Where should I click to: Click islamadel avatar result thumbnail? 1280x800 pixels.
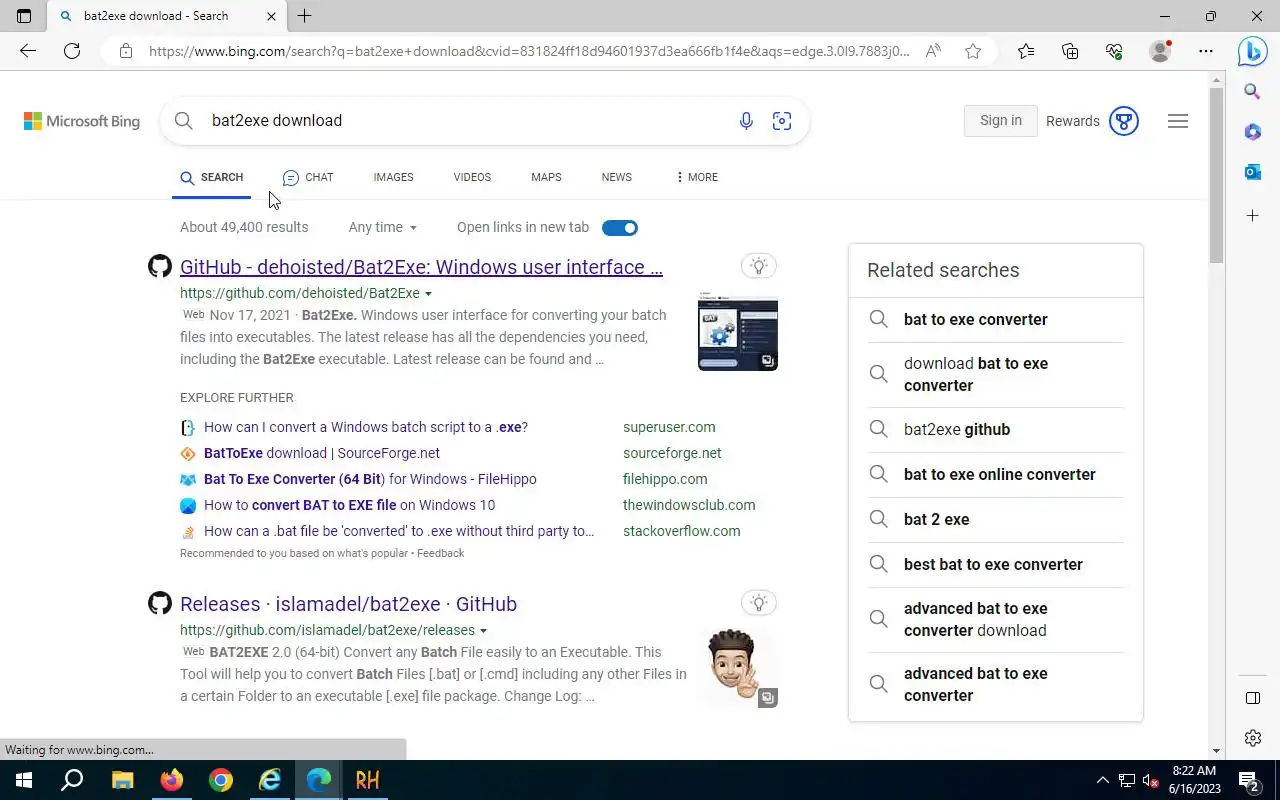click(738, 668)
